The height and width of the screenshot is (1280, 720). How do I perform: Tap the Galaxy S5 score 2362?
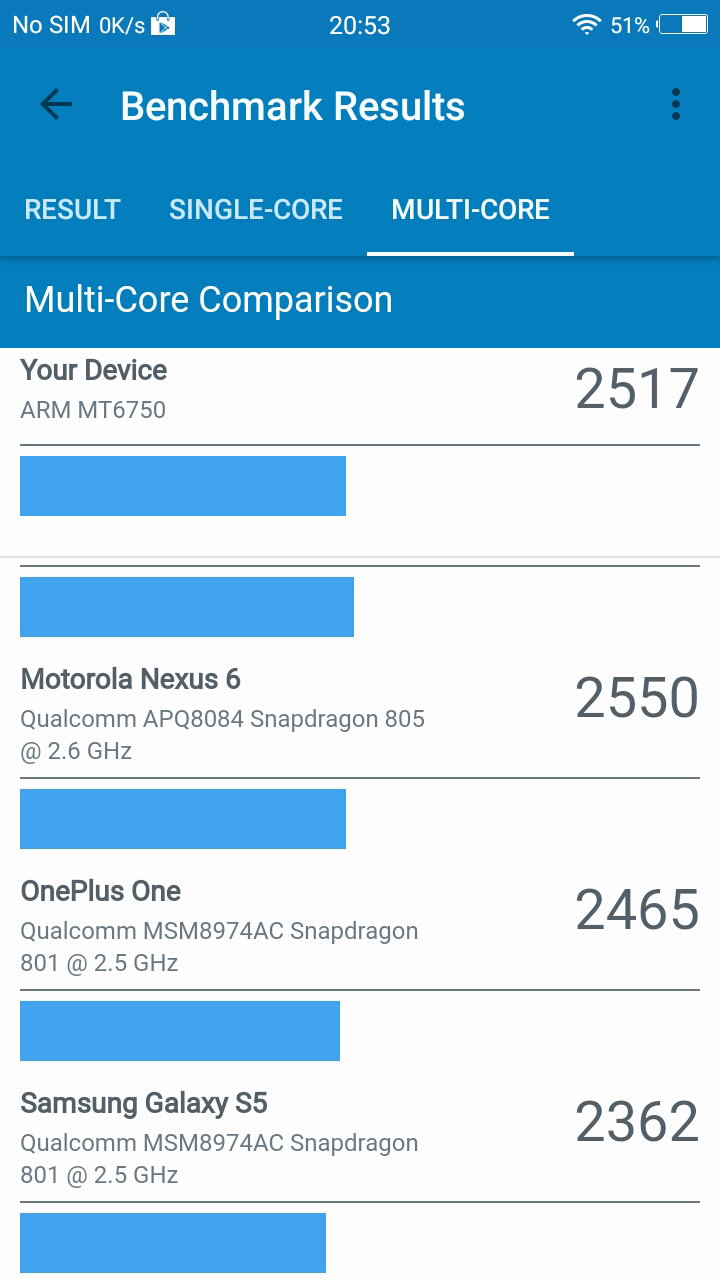636,1122
